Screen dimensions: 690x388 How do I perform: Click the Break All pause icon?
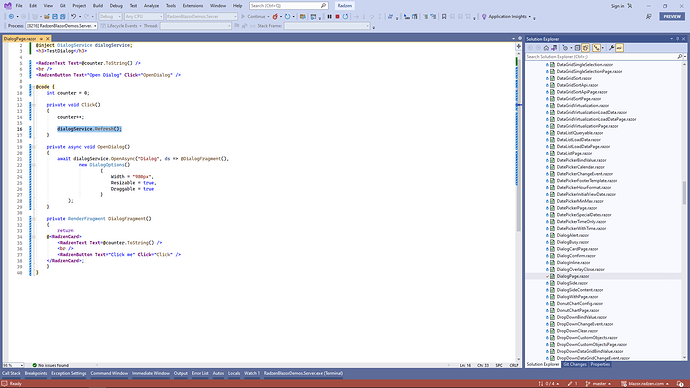coord(329,17)
